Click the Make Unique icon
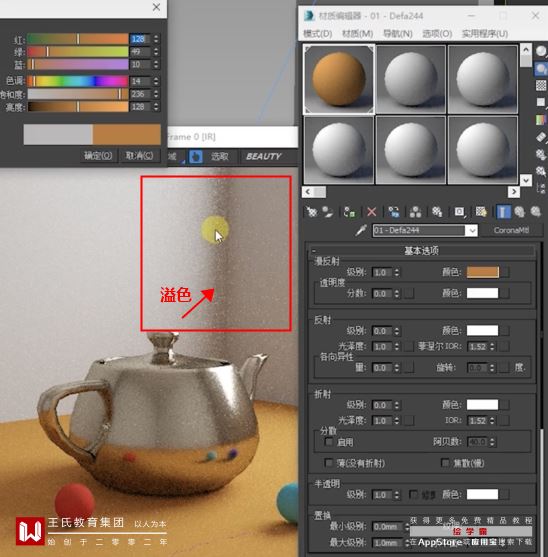 415,212
